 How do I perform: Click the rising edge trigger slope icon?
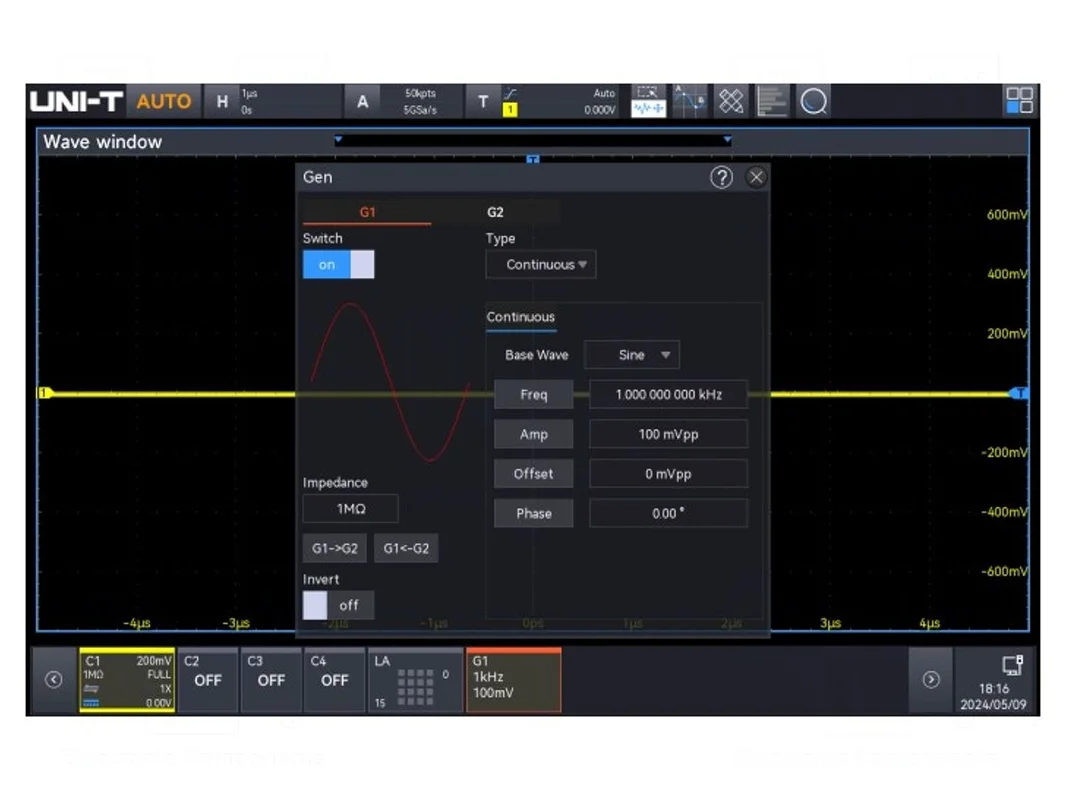point(510,93)
